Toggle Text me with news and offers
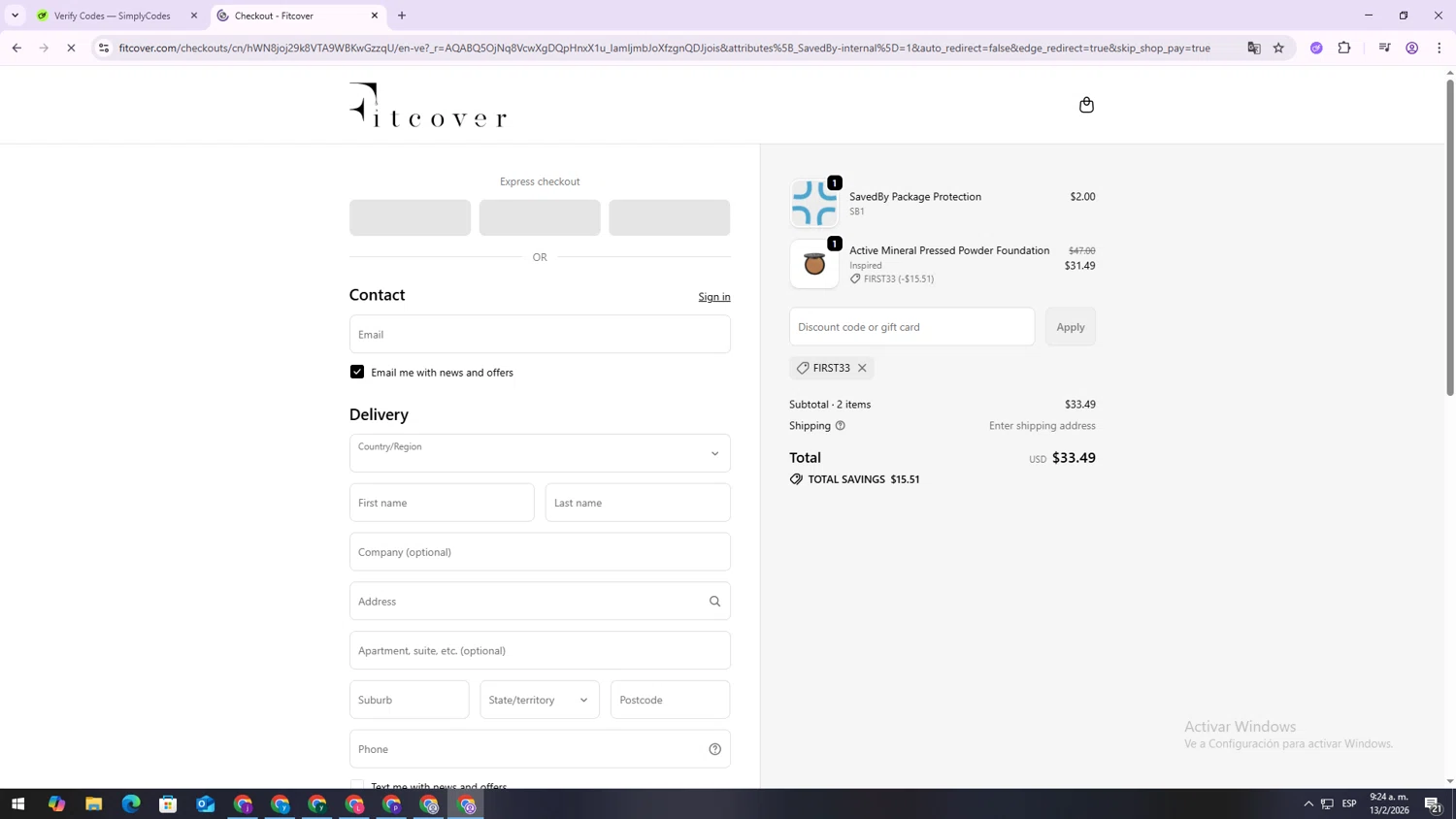Screen dimensions: 1456x819 (357, 785)
